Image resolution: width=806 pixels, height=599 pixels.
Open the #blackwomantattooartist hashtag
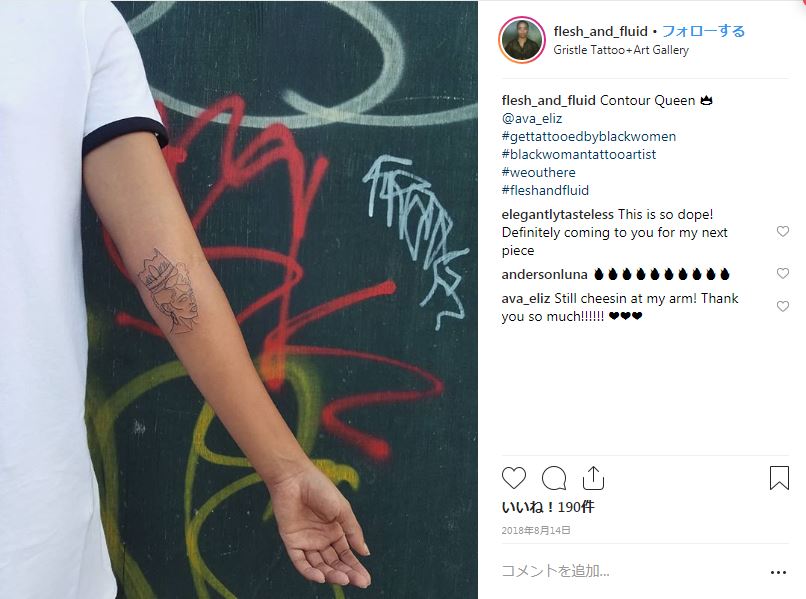coord(579,154)
